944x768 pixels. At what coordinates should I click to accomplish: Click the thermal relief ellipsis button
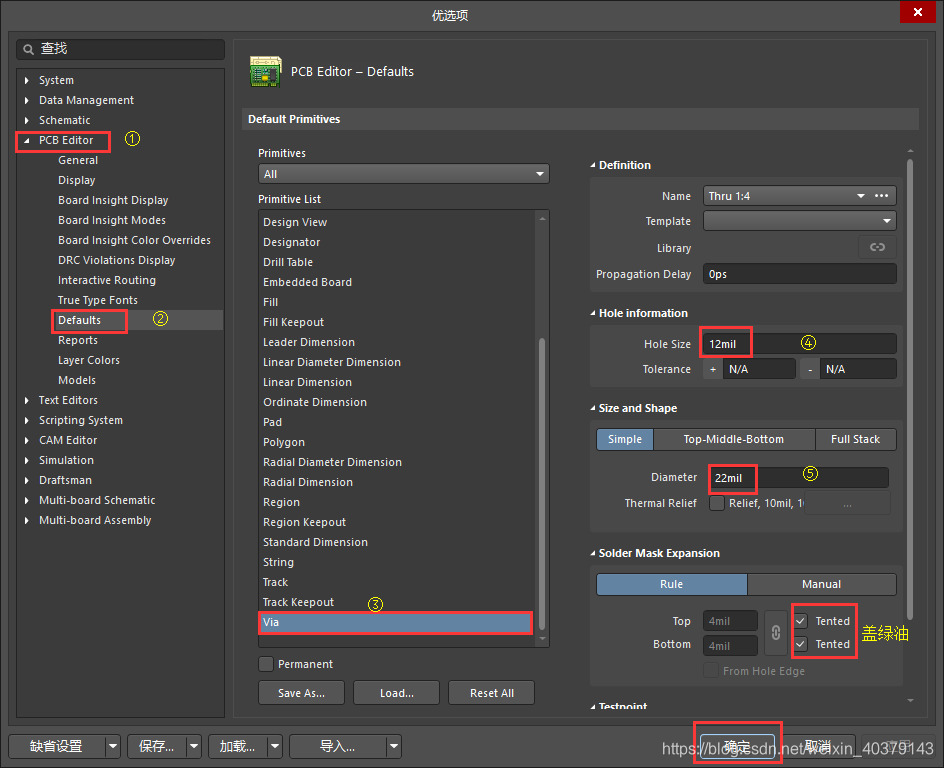click(x=847, y=503)
